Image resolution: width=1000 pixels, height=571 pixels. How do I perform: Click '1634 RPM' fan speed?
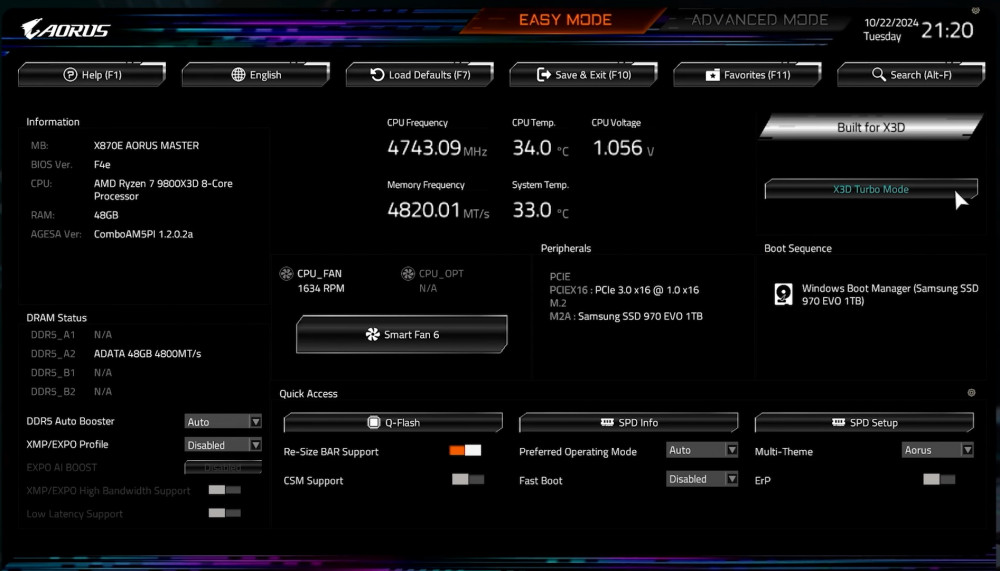coord(321,288)
